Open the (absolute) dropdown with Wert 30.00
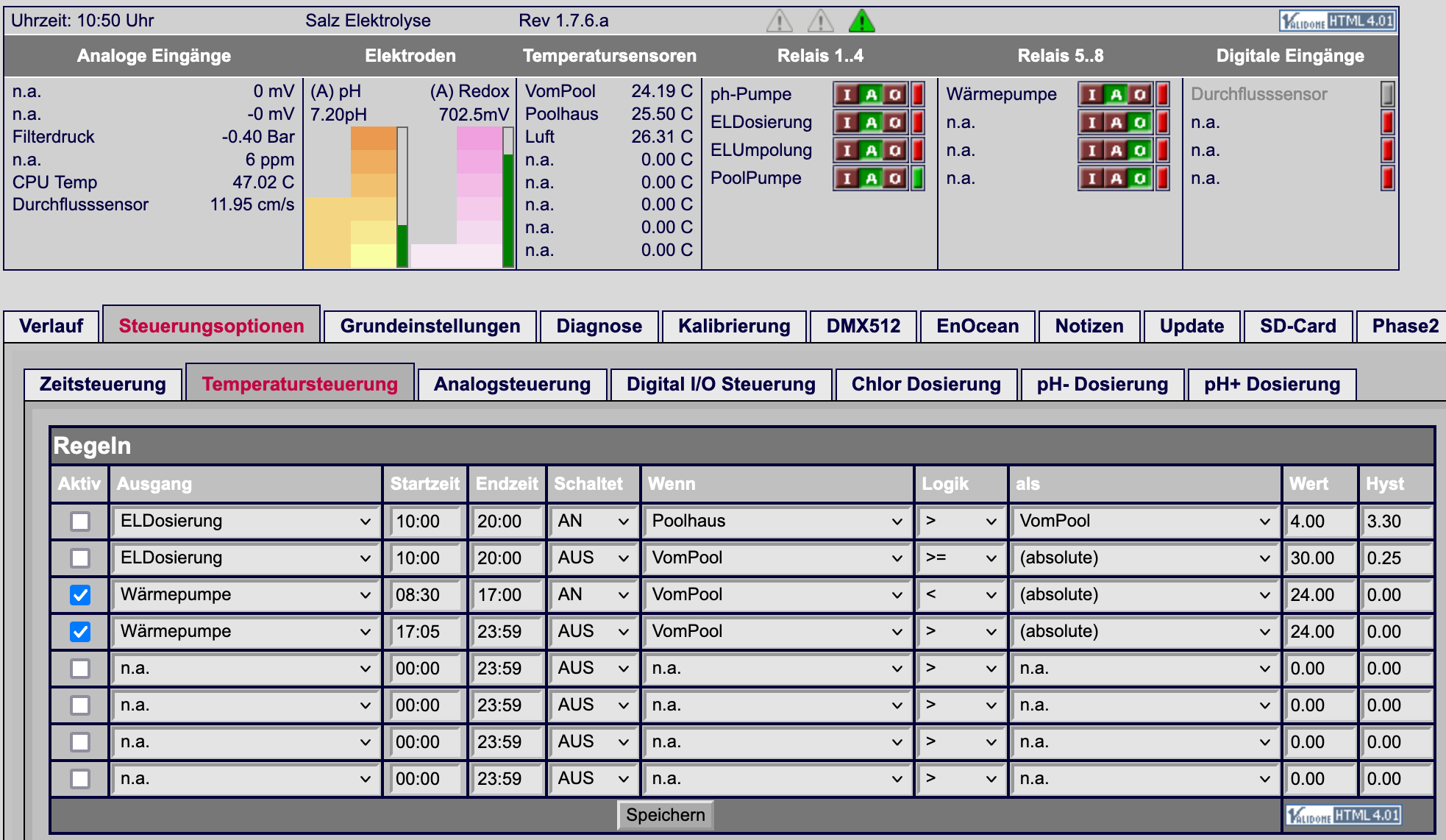The image size is (1446, 840). (1144, 558)
